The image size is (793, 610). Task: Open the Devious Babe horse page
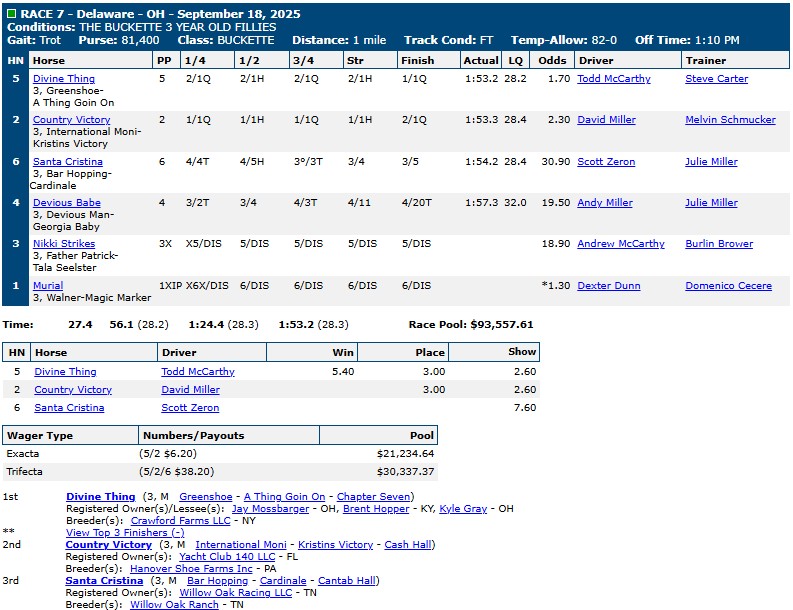click(66, 203)
